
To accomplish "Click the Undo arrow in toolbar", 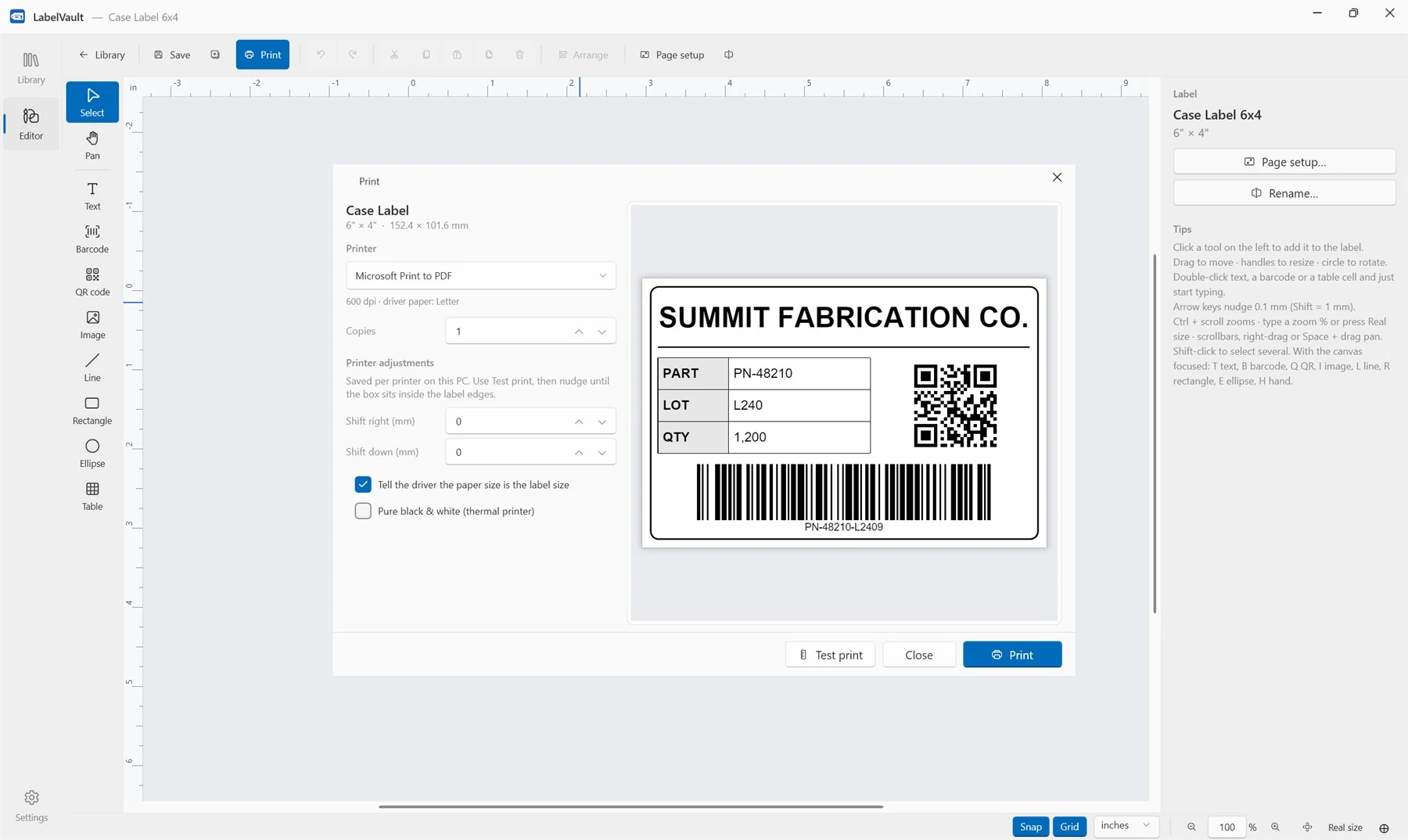I will click(x=321, y=55).
